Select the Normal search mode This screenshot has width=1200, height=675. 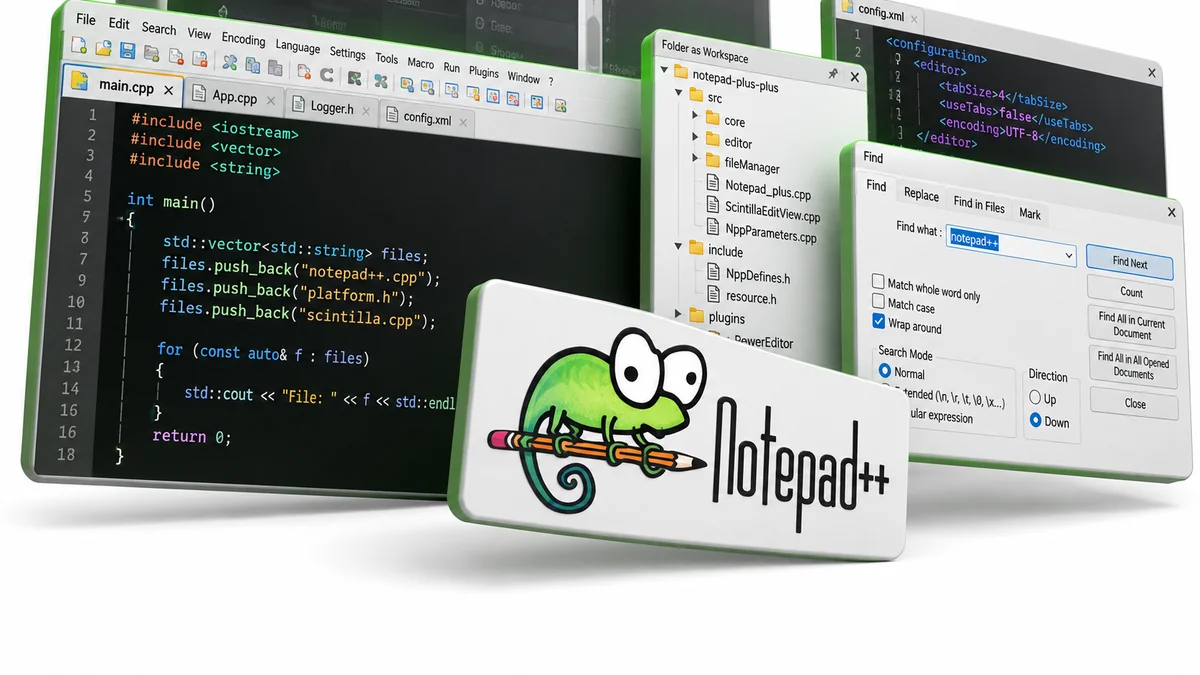click(x=885, y=371)
